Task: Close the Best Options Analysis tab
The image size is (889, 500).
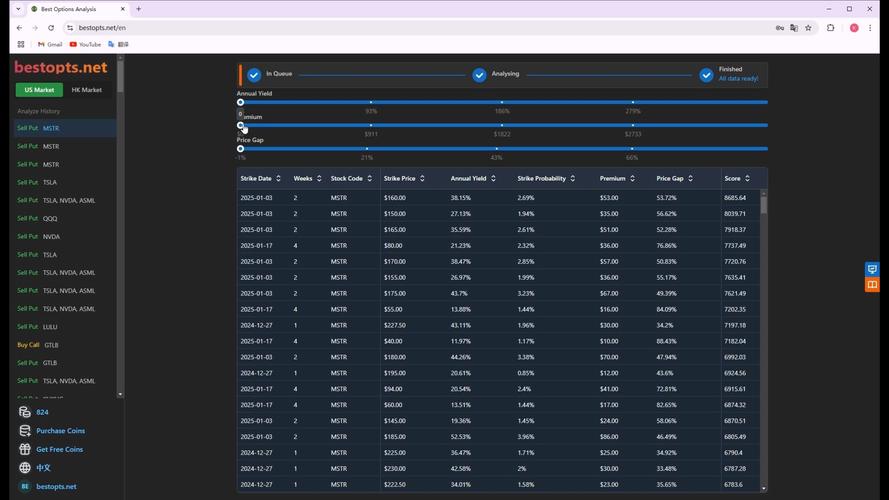Action: 122,9
